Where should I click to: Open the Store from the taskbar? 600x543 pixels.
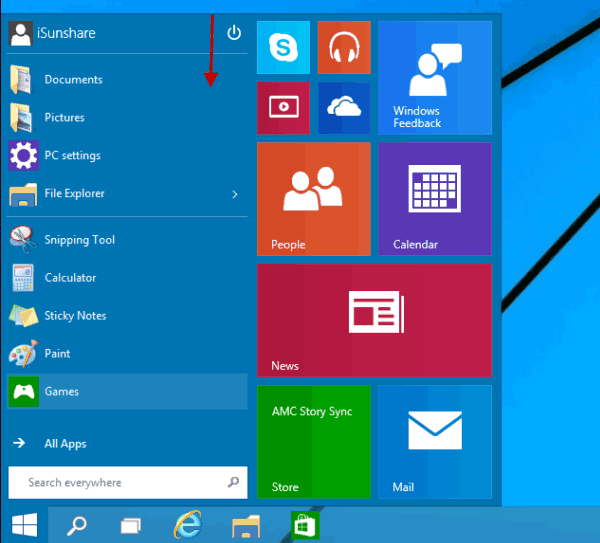point(305,525)
